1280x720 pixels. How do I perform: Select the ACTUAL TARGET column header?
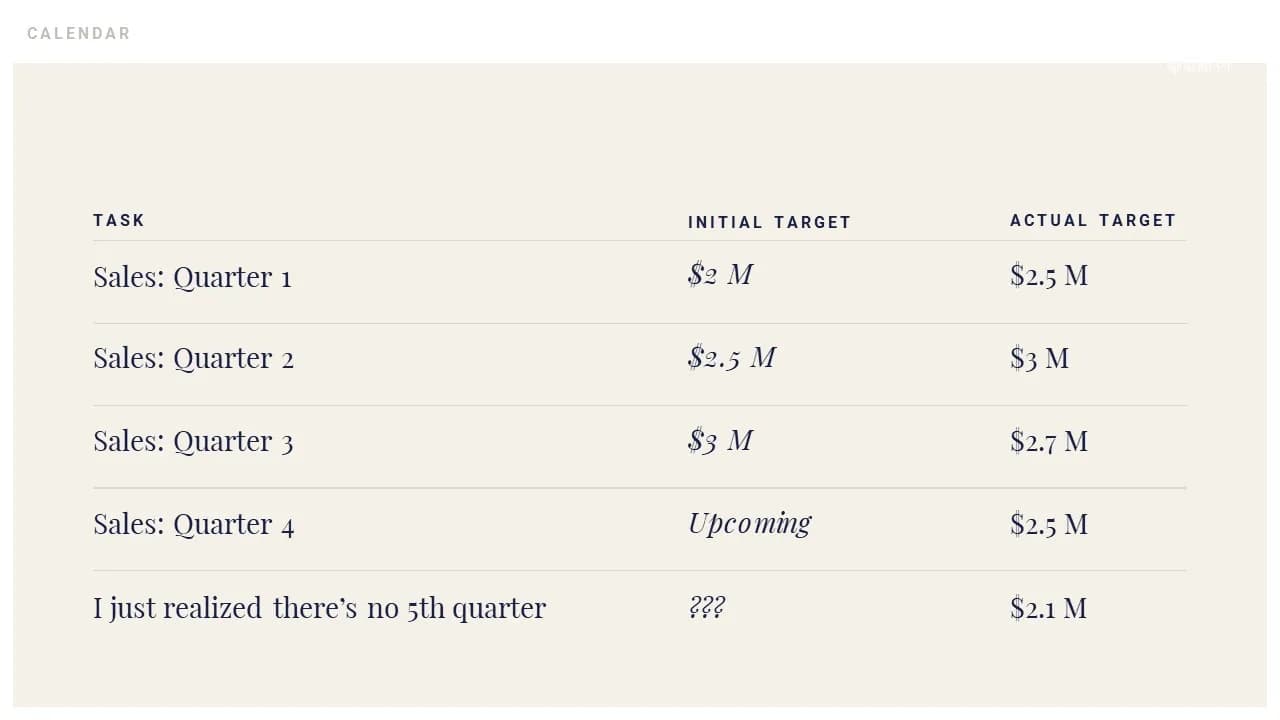(x=1093, y=220)
